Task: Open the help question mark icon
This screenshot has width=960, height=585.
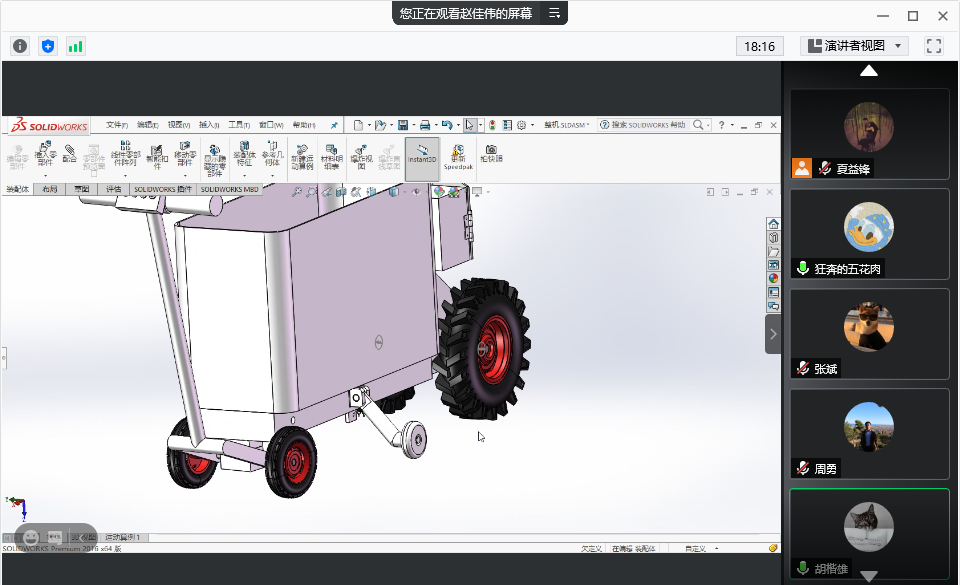Action: [721, 125]
